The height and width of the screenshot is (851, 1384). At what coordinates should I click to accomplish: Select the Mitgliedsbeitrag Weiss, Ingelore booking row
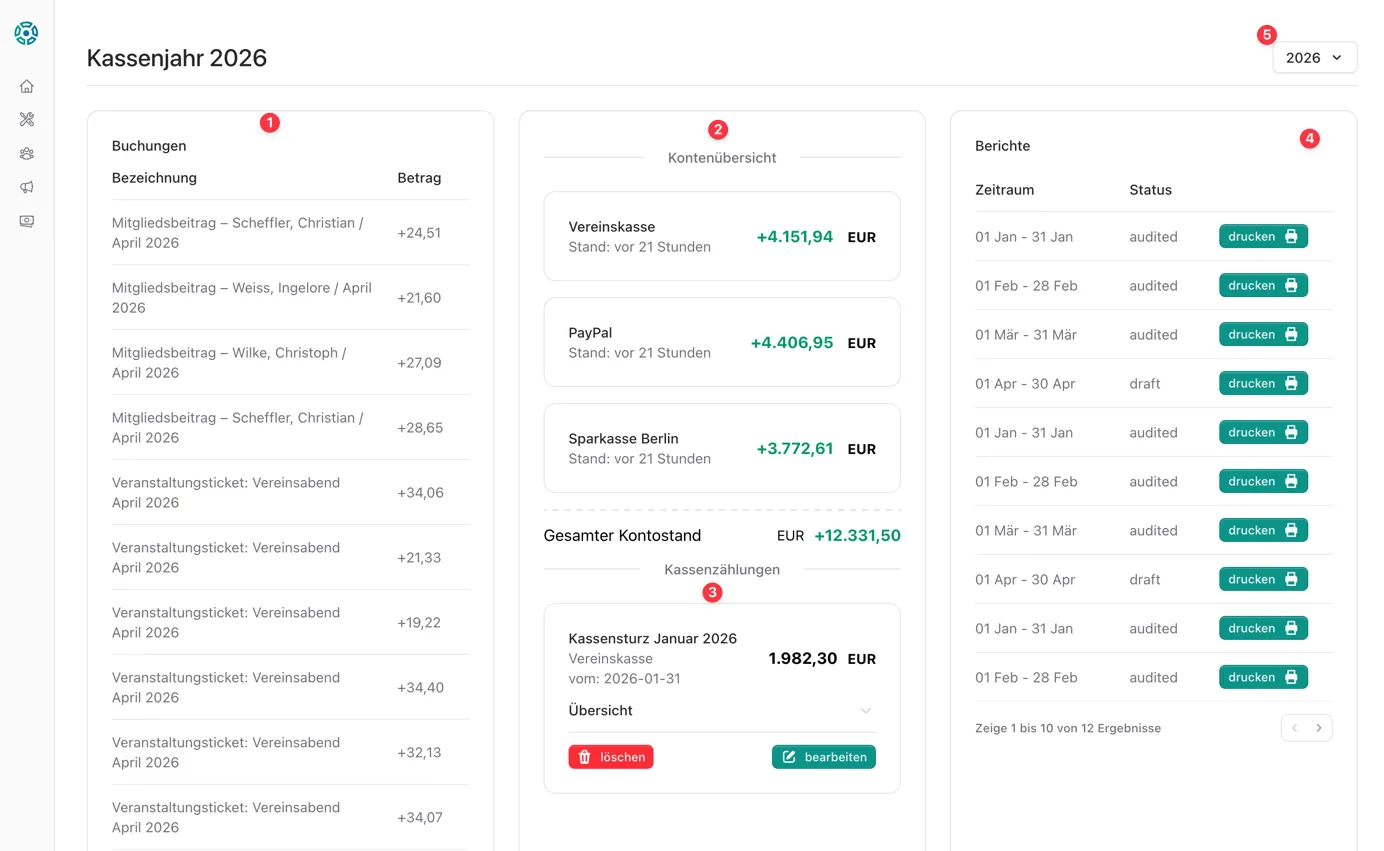280,297
